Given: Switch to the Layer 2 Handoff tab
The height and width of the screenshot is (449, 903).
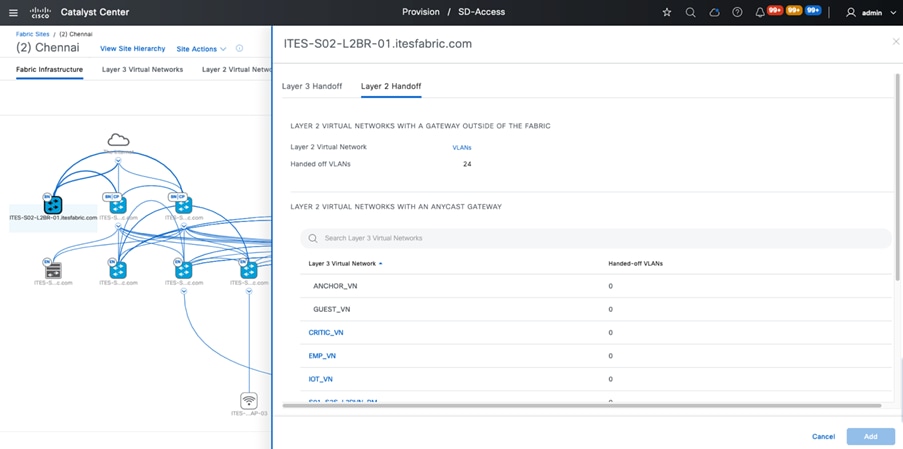Looking at the screenshot, I should (391, 86).
